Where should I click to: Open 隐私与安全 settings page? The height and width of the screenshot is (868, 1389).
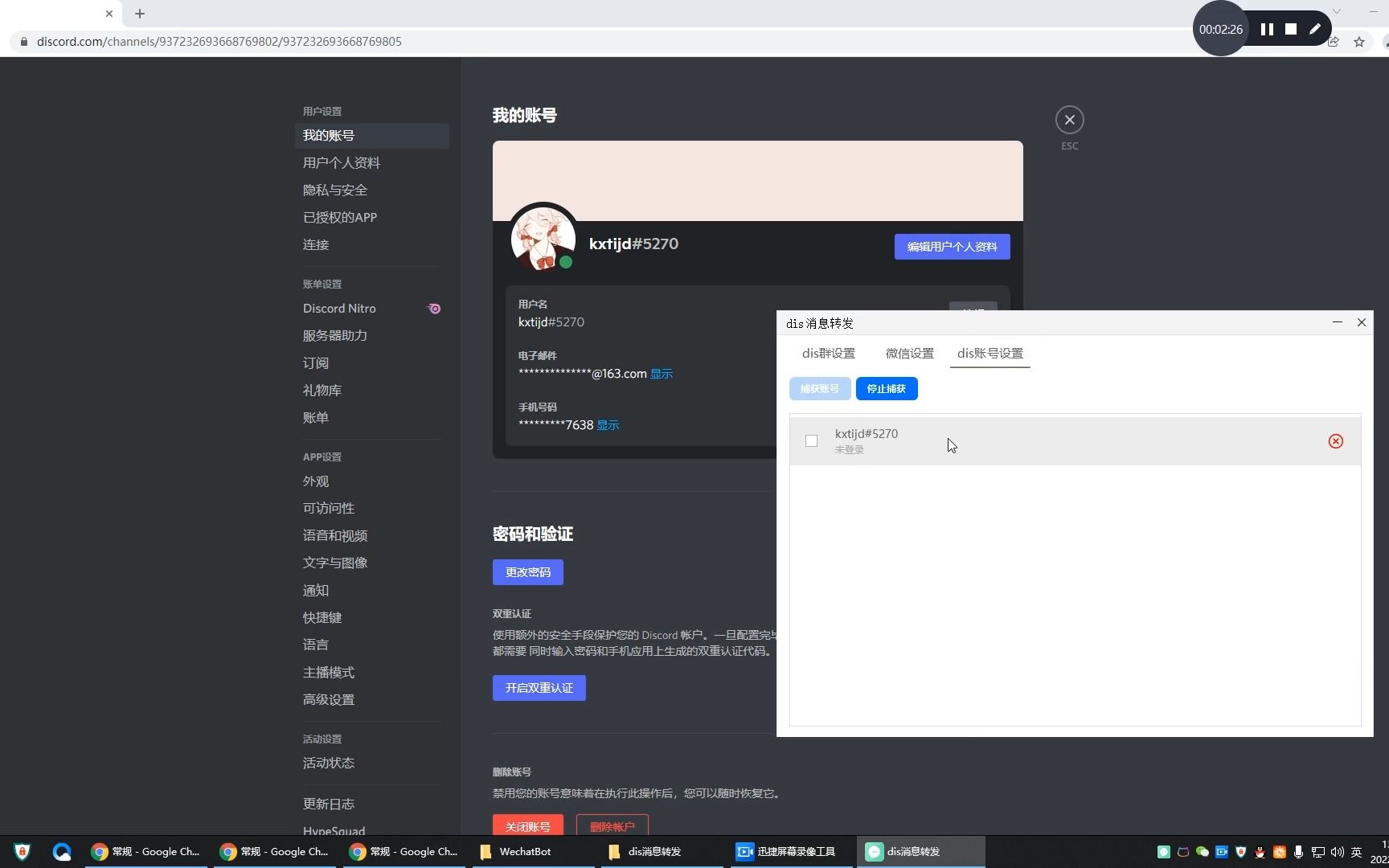371,190
